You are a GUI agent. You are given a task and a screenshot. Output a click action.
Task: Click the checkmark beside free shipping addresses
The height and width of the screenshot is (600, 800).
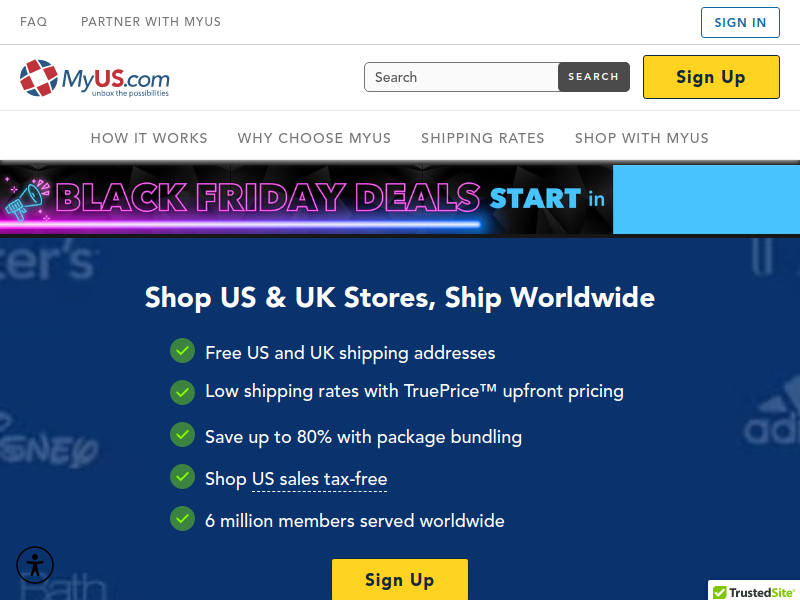[182, 351]
